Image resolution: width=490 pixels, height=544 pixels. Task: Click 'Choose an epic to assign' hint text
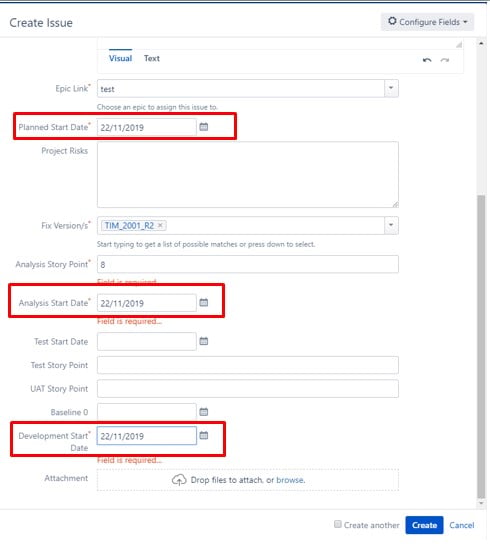pyautogui.click(x=157, y=107)
